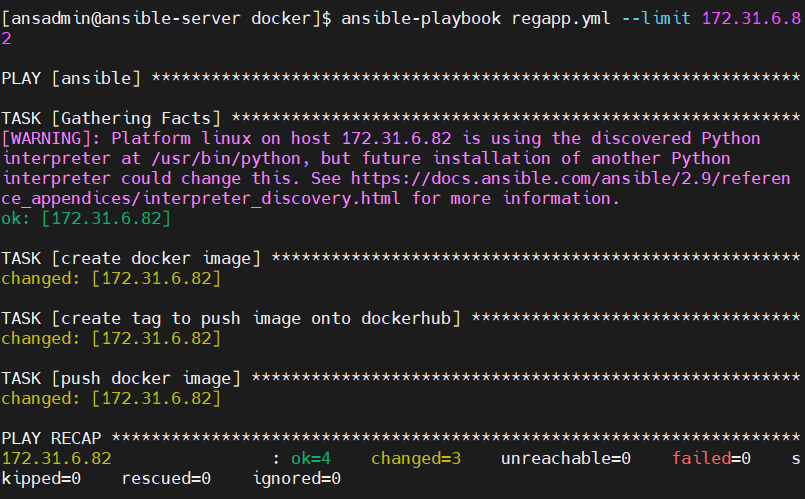Click TASK [create docker image] line
Viewport: 805px width, 499px height.
coord(400,258)
